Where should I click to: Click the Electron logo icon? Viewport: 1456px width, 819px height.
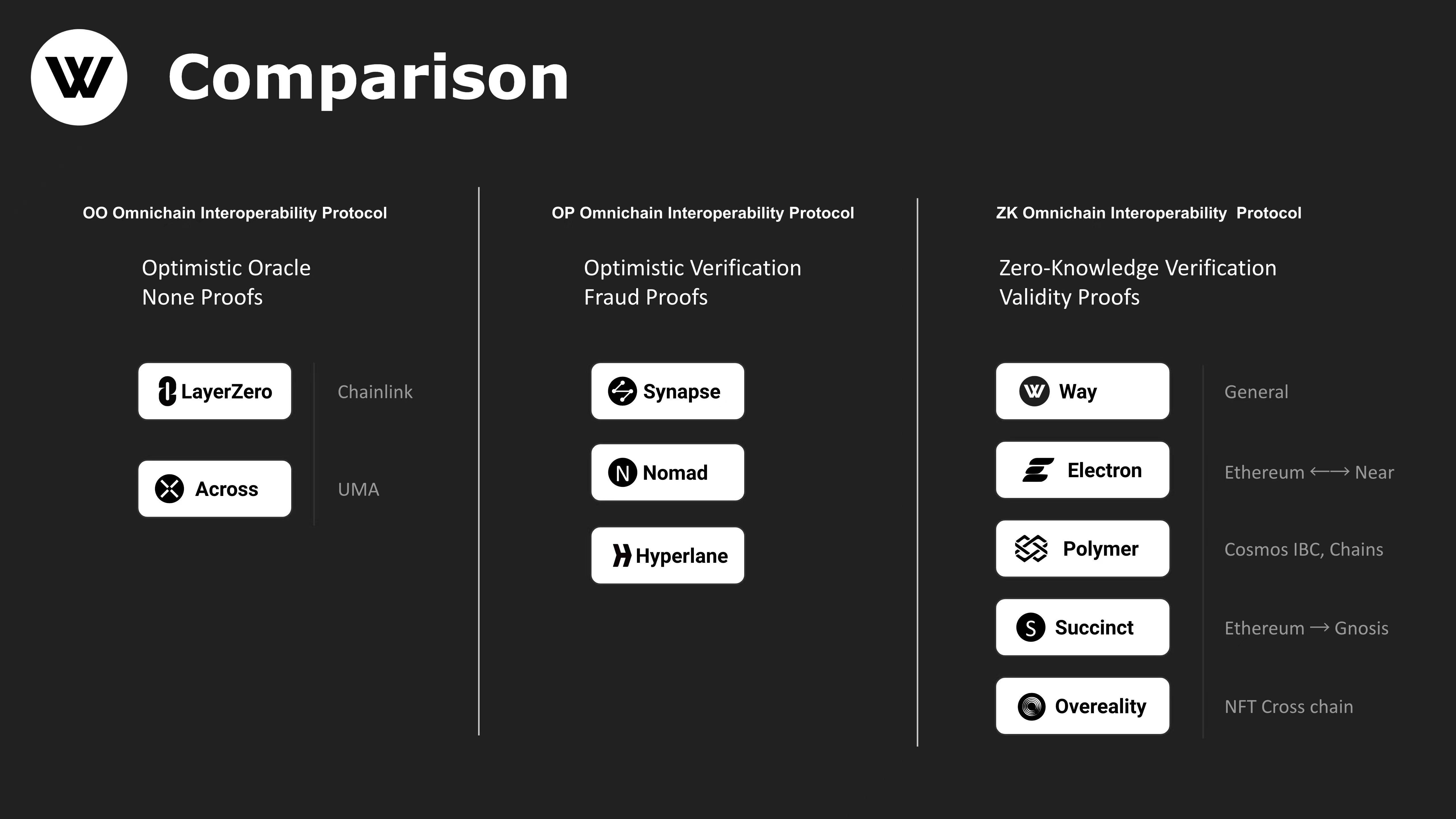pos(1038,470)
